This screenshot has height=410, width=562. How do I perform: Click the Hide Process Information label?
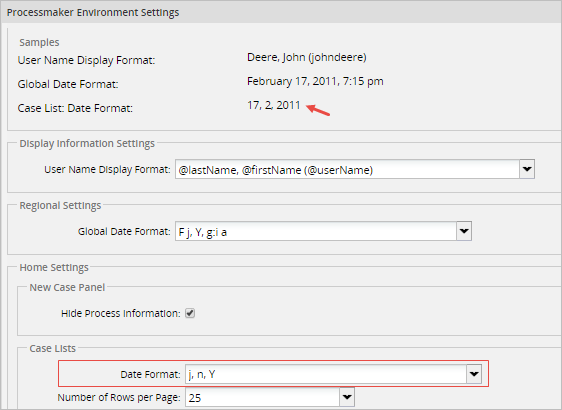pos(121,314)
